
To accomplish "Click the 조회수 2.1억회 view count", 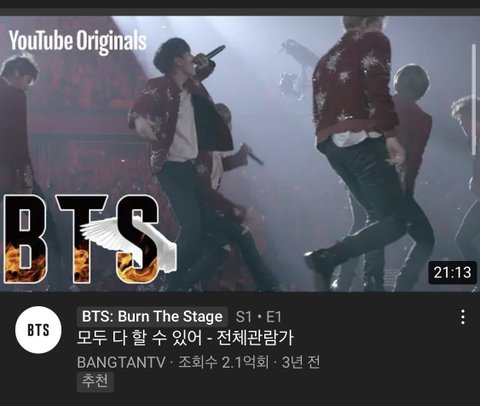I will click(223, 362).
